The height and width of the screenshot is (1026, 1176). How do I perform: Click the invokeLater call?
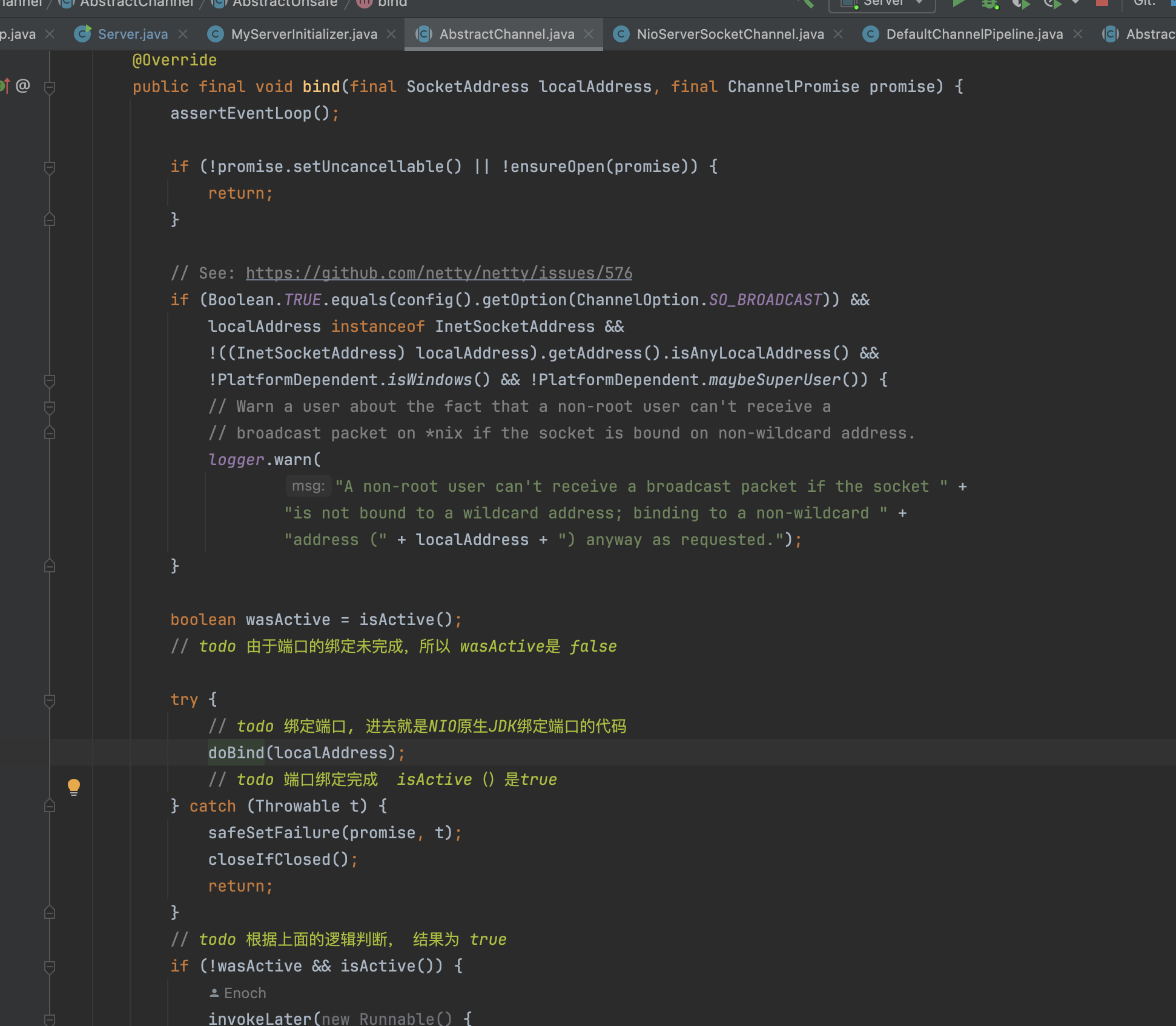pyautogui.click(x=260, y=1019)
